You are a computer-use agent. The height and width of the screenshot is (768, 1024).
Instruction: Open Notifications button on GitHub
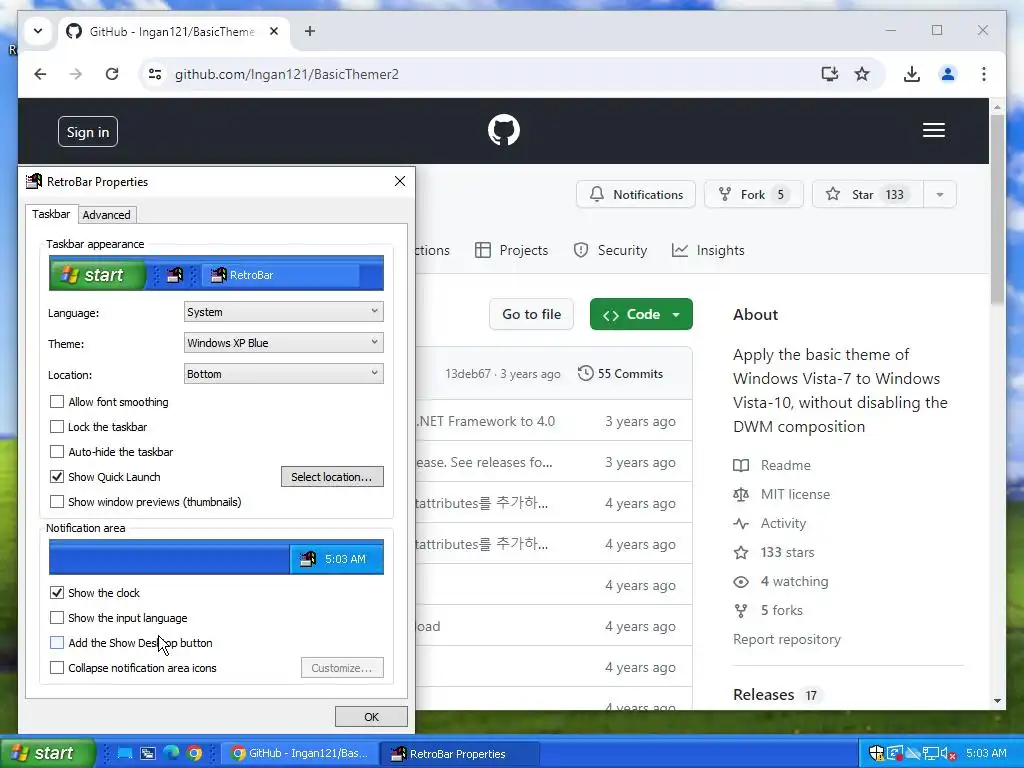(x=636, y=195)
